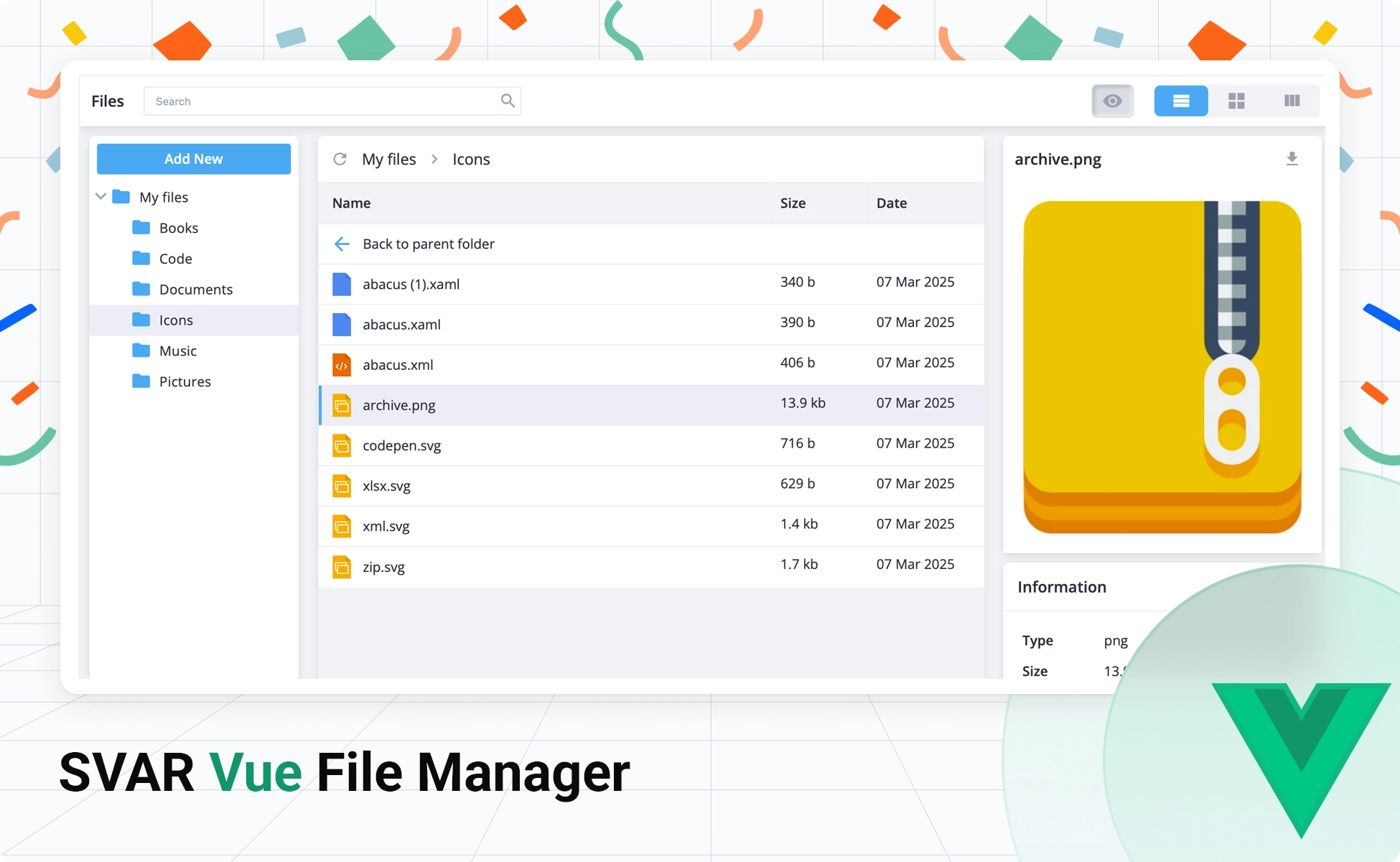Click into the Search input field
1400x862 pixels.
coord(332,101)
